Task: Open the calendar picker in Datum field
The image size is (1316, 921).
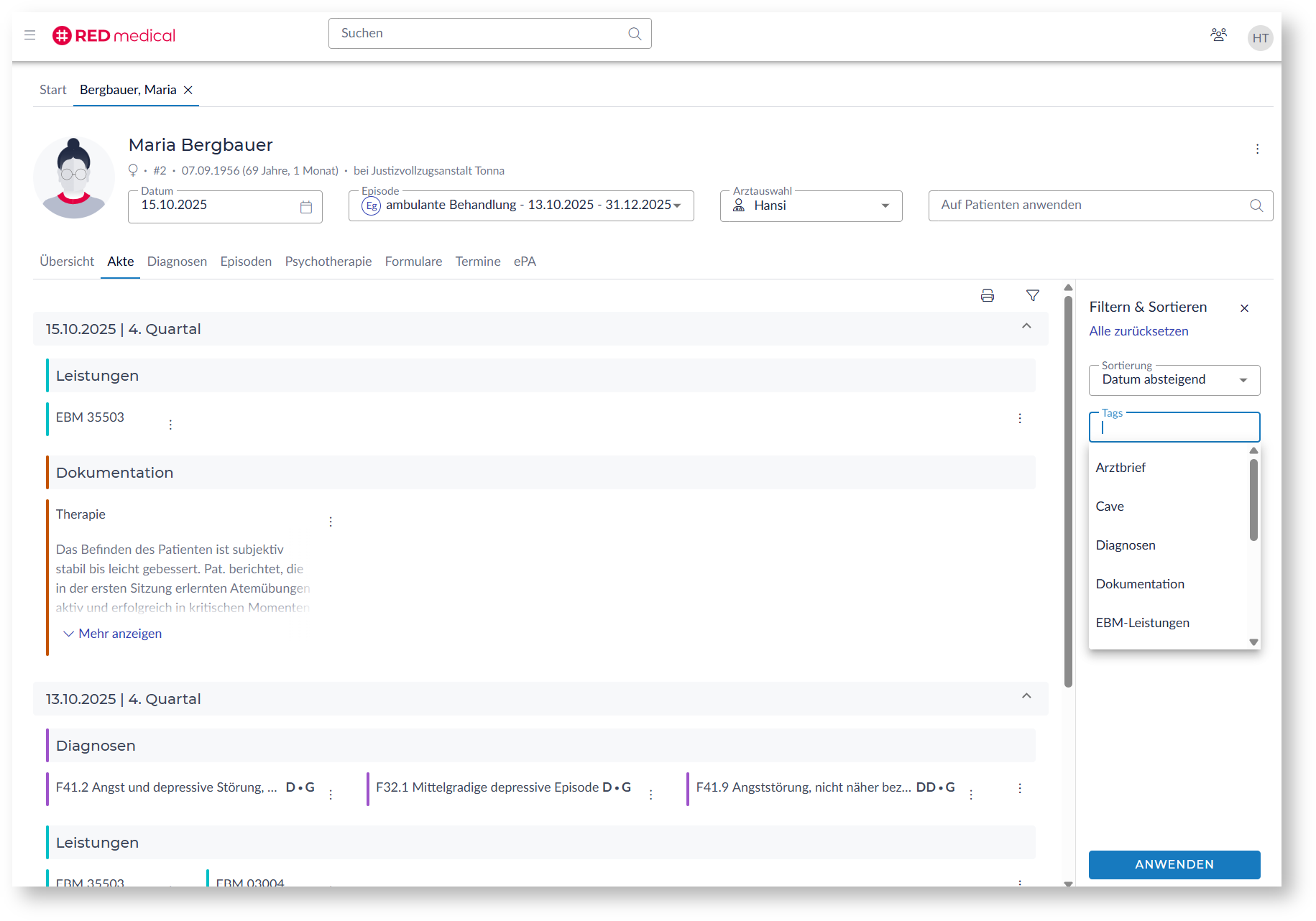Action: tap(306, 207)
